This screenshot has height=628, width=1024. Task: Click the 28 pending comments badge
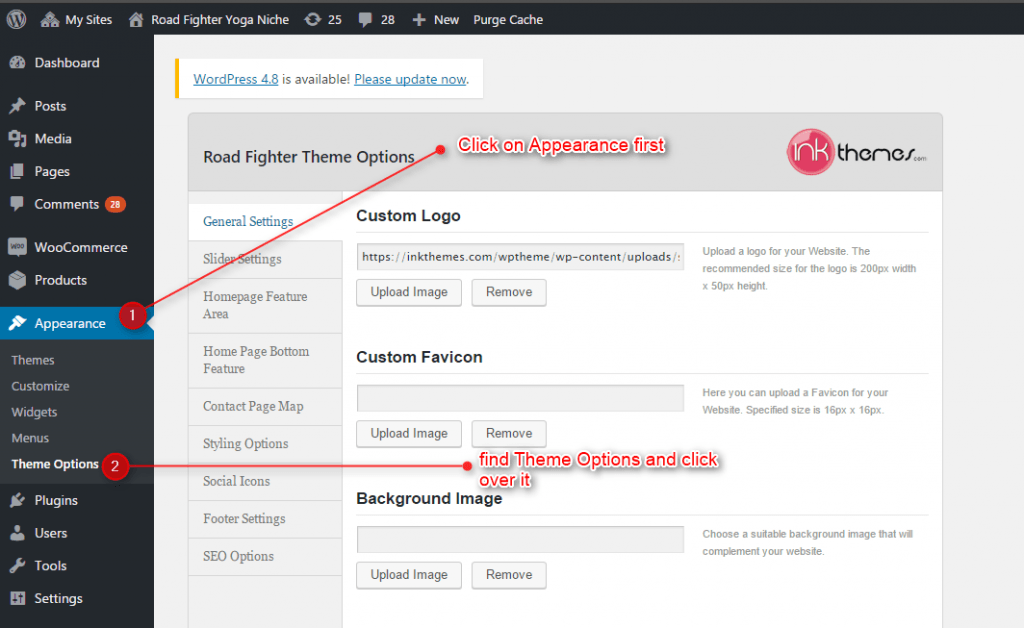tap(115, 204)
